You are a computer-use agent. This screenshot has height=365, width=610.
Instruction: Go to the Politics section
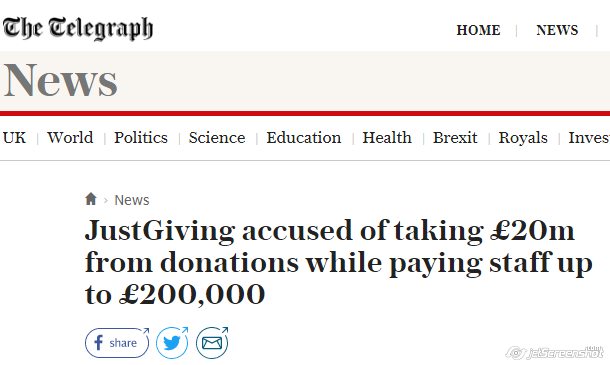coord(141,138)
